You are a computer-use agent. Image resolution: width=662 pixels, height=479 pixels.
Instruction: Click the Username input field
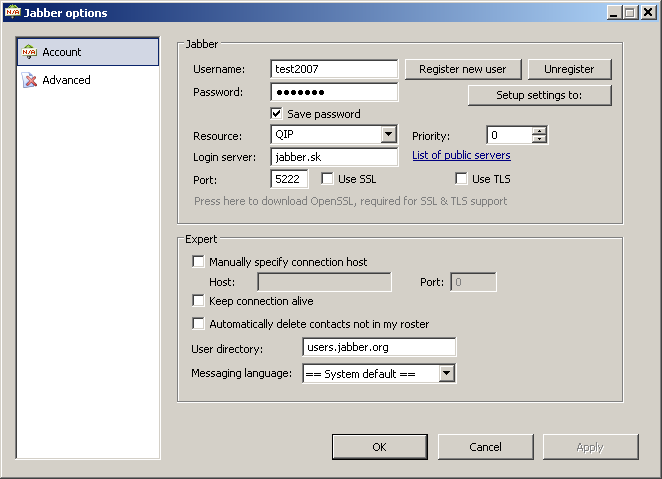tap(334, 69)
